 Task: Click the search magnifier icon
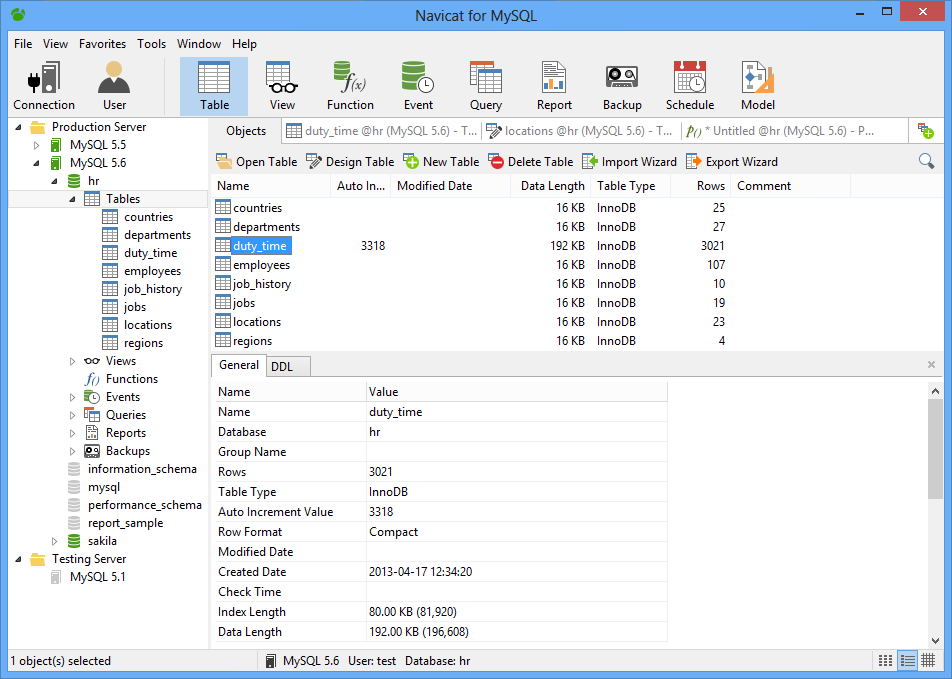click(x=926, y=161)
